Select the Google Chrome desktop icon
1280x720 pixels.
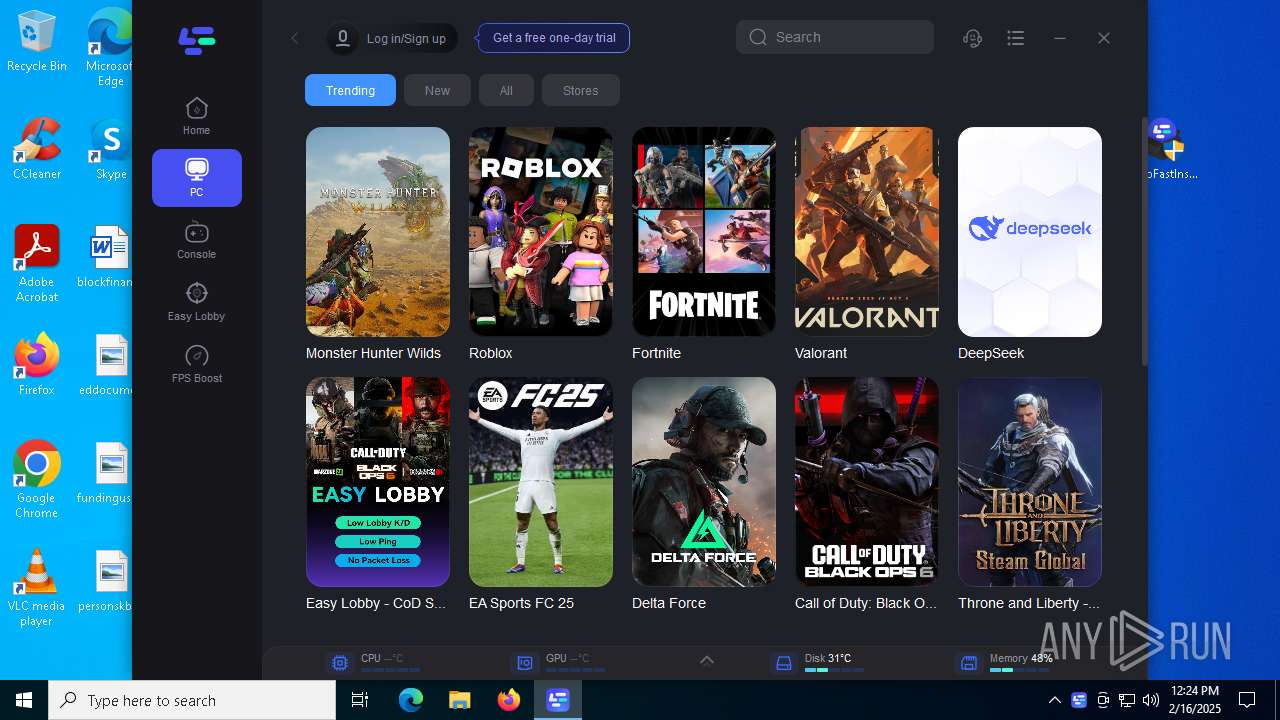(37, 480)
